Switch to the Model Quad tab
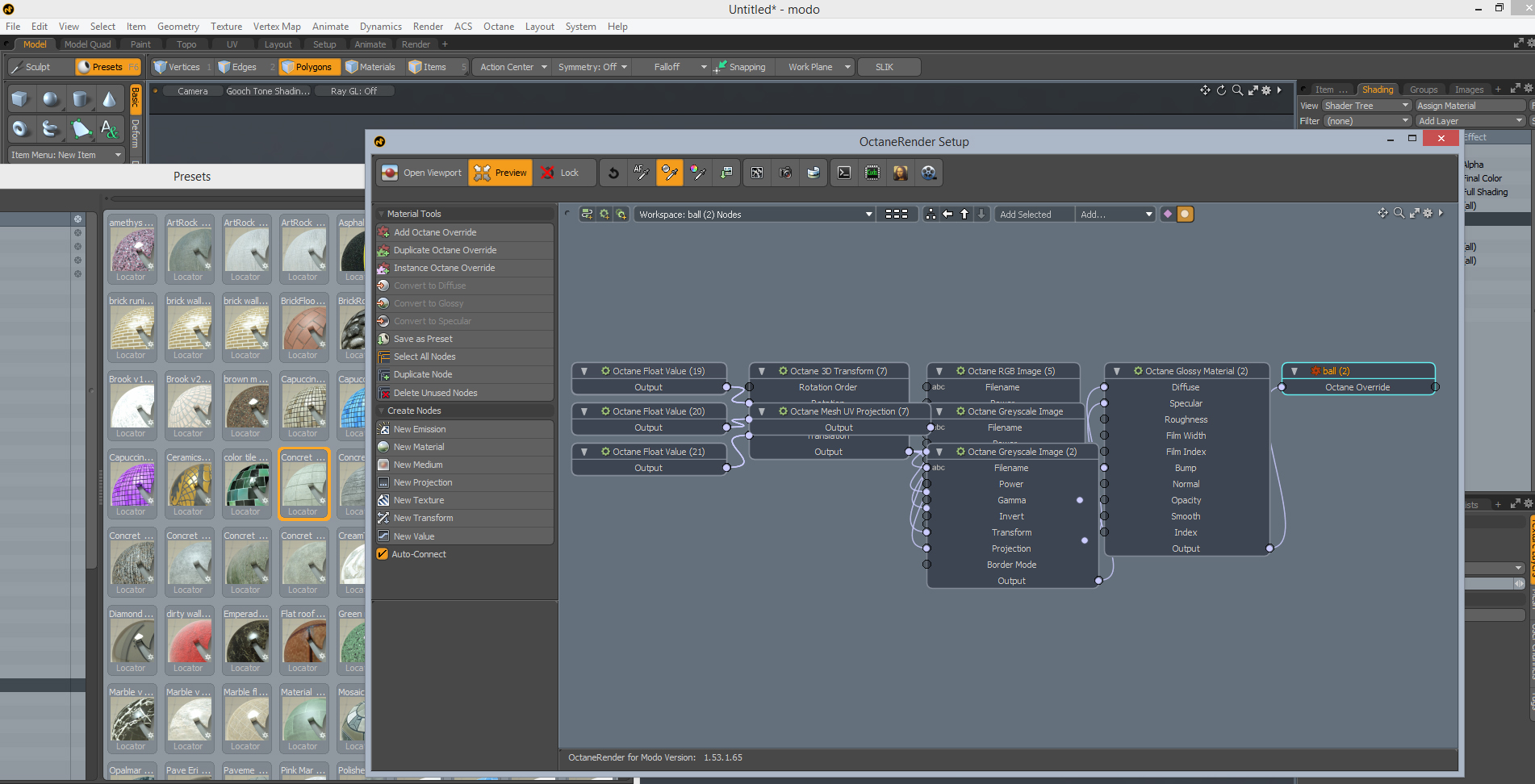 (x=88, y=44)
